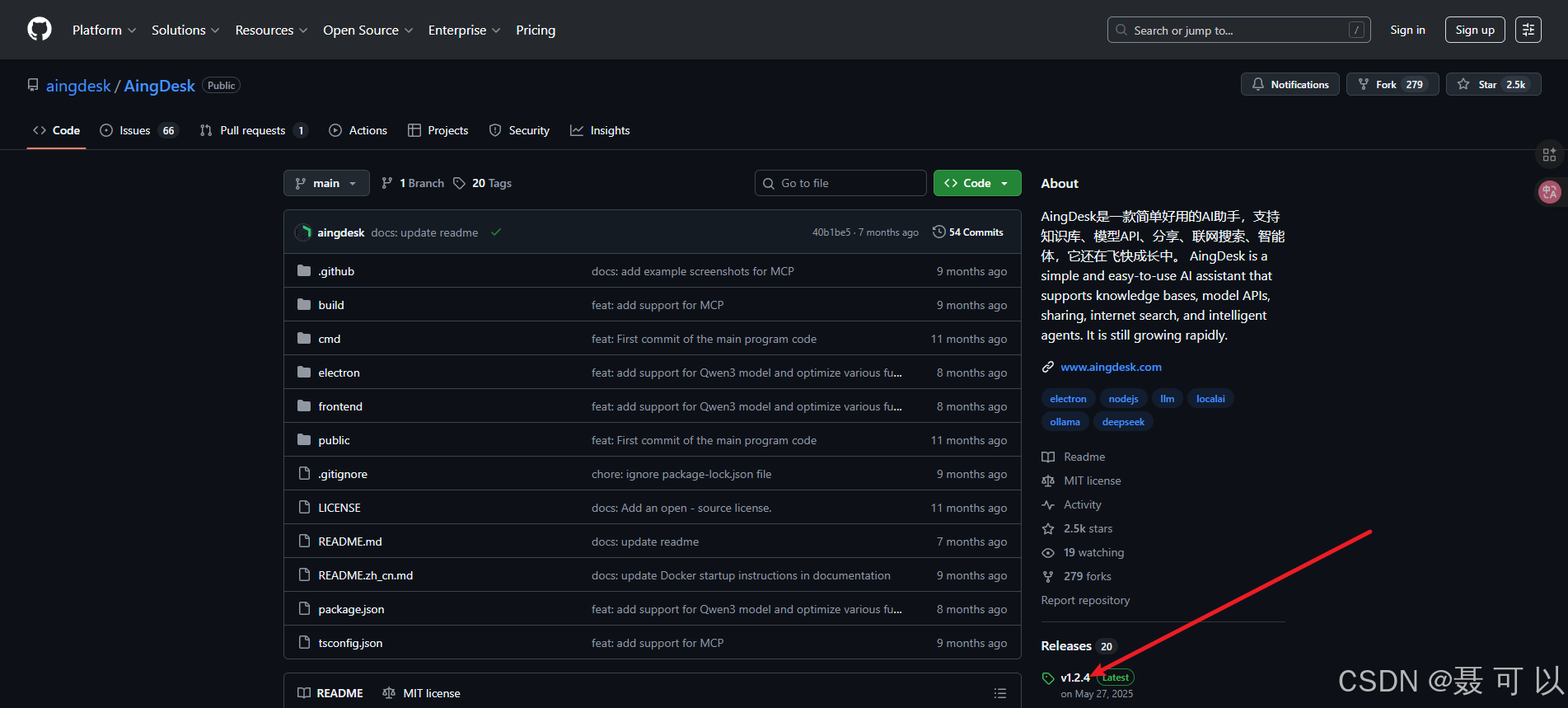The width and height of the screenshot is (1568, 708).
Task: Switch to the Code tab
Action: (56, 130)
